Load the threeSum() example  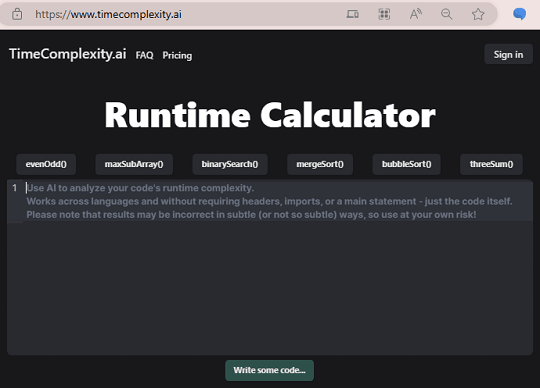[491, 164]
